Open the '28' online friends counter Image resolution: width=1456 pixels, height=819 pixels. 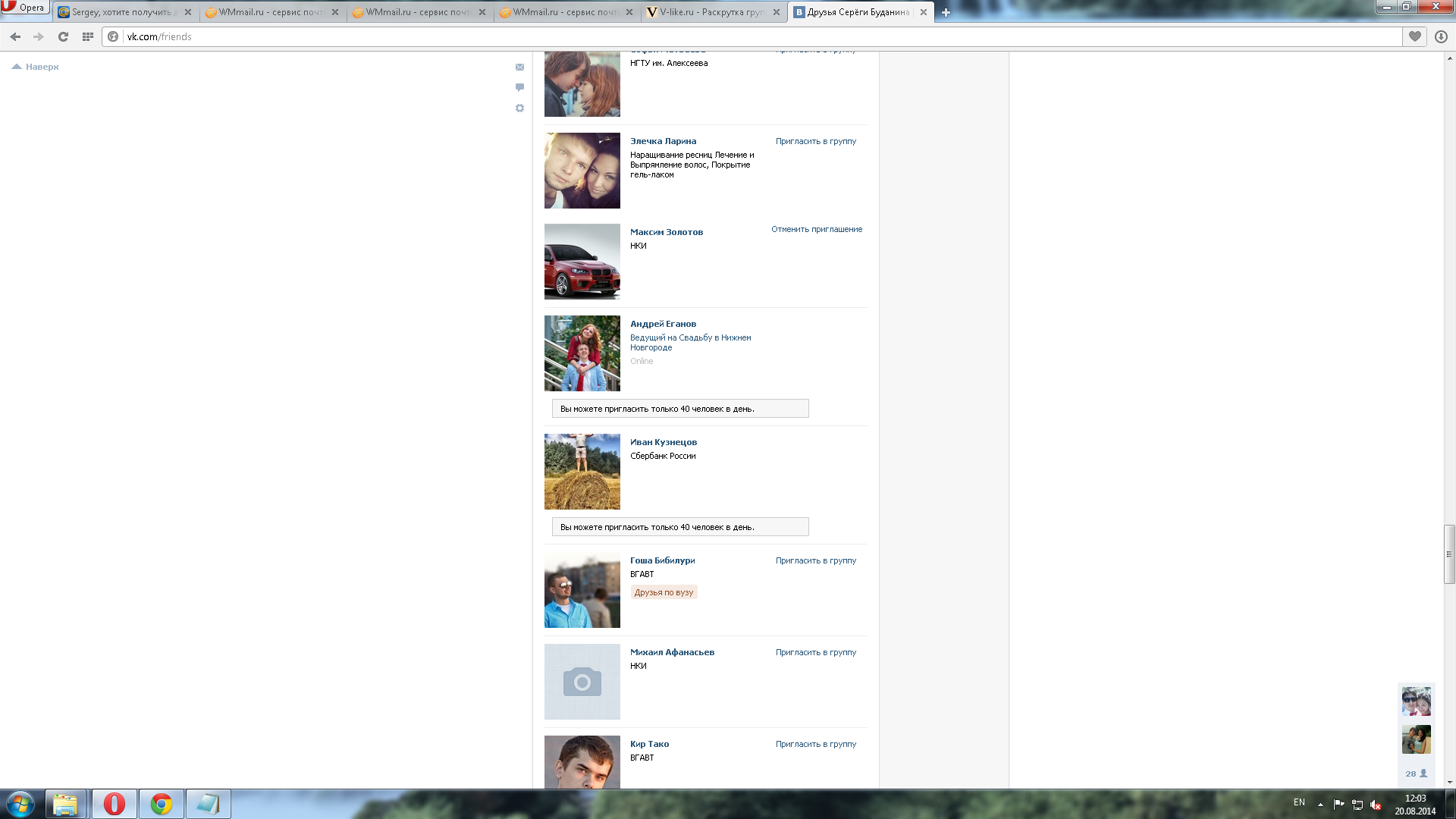1416,773
